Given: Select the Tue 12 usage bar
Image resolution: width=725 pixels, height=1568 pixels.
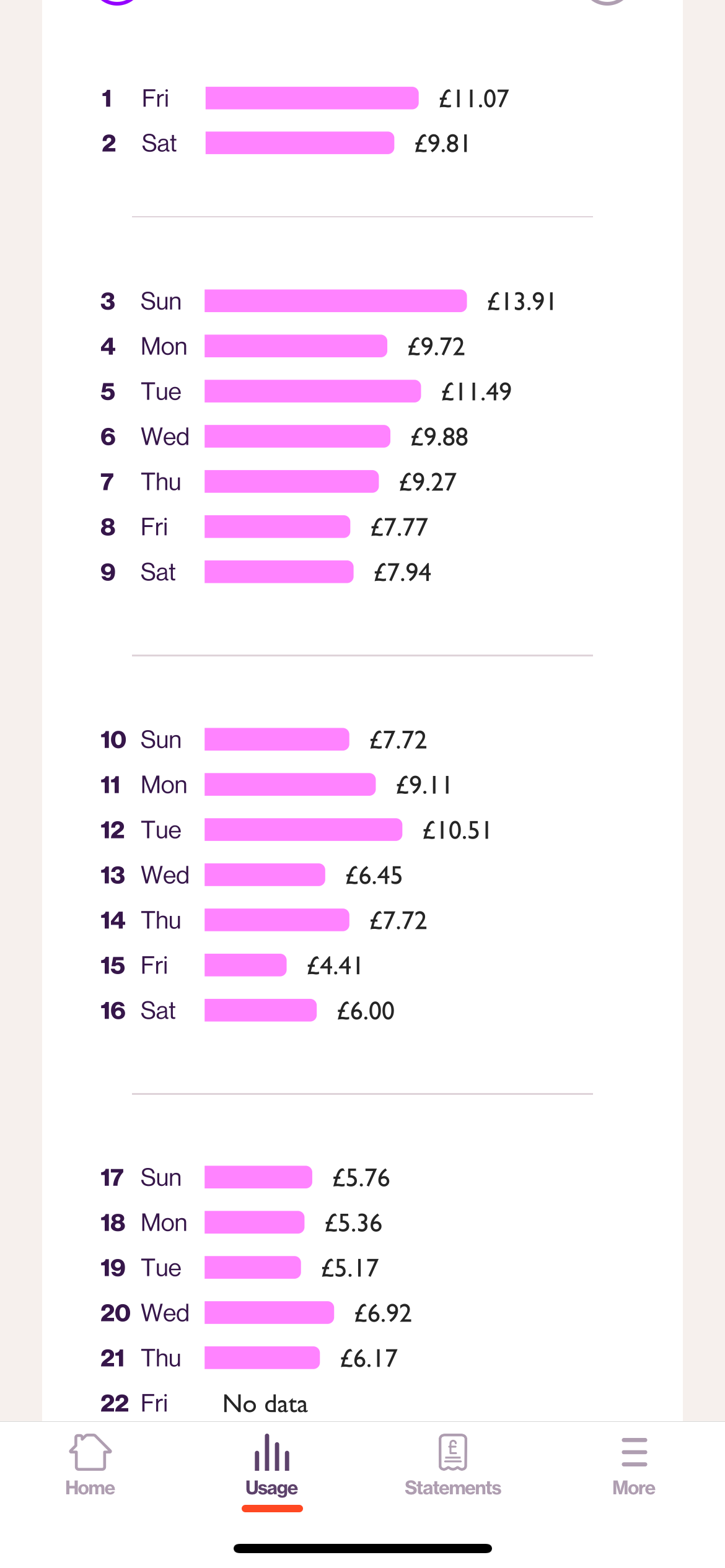Looking at the screenshot, I should (304, 830).
